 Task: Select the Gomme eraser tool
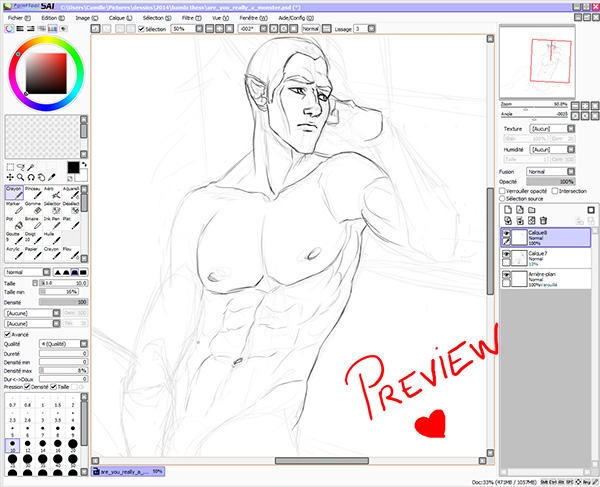[x=33, y=208]
